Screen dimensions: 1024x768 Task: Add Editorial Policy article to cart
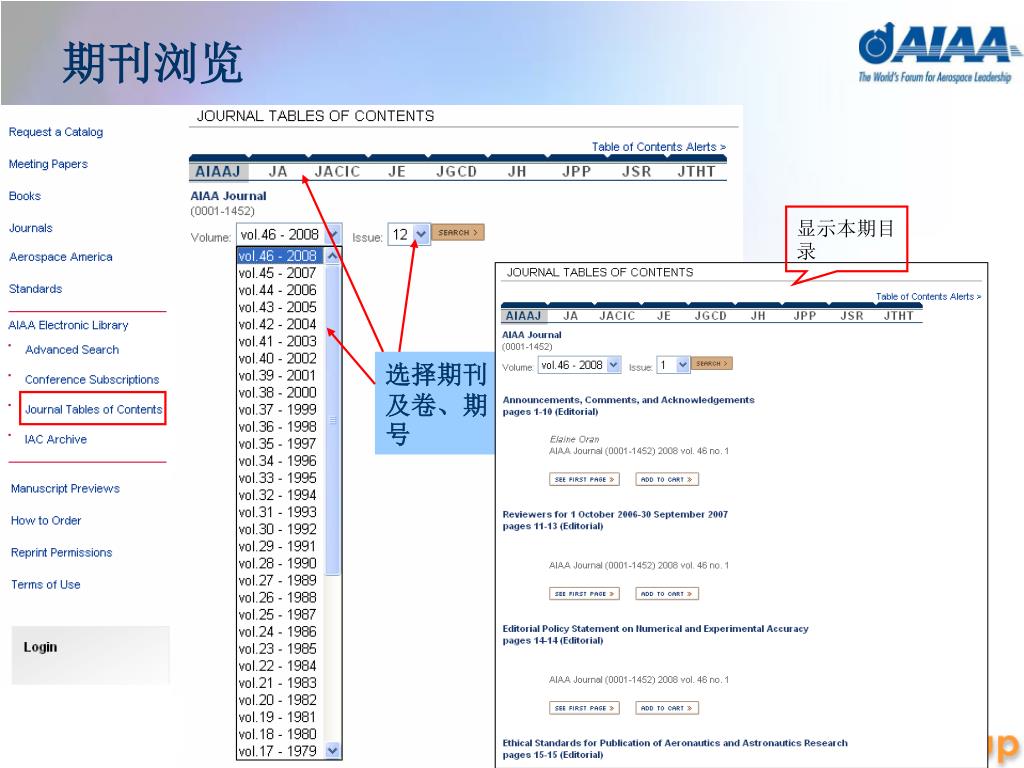(667, 708)
